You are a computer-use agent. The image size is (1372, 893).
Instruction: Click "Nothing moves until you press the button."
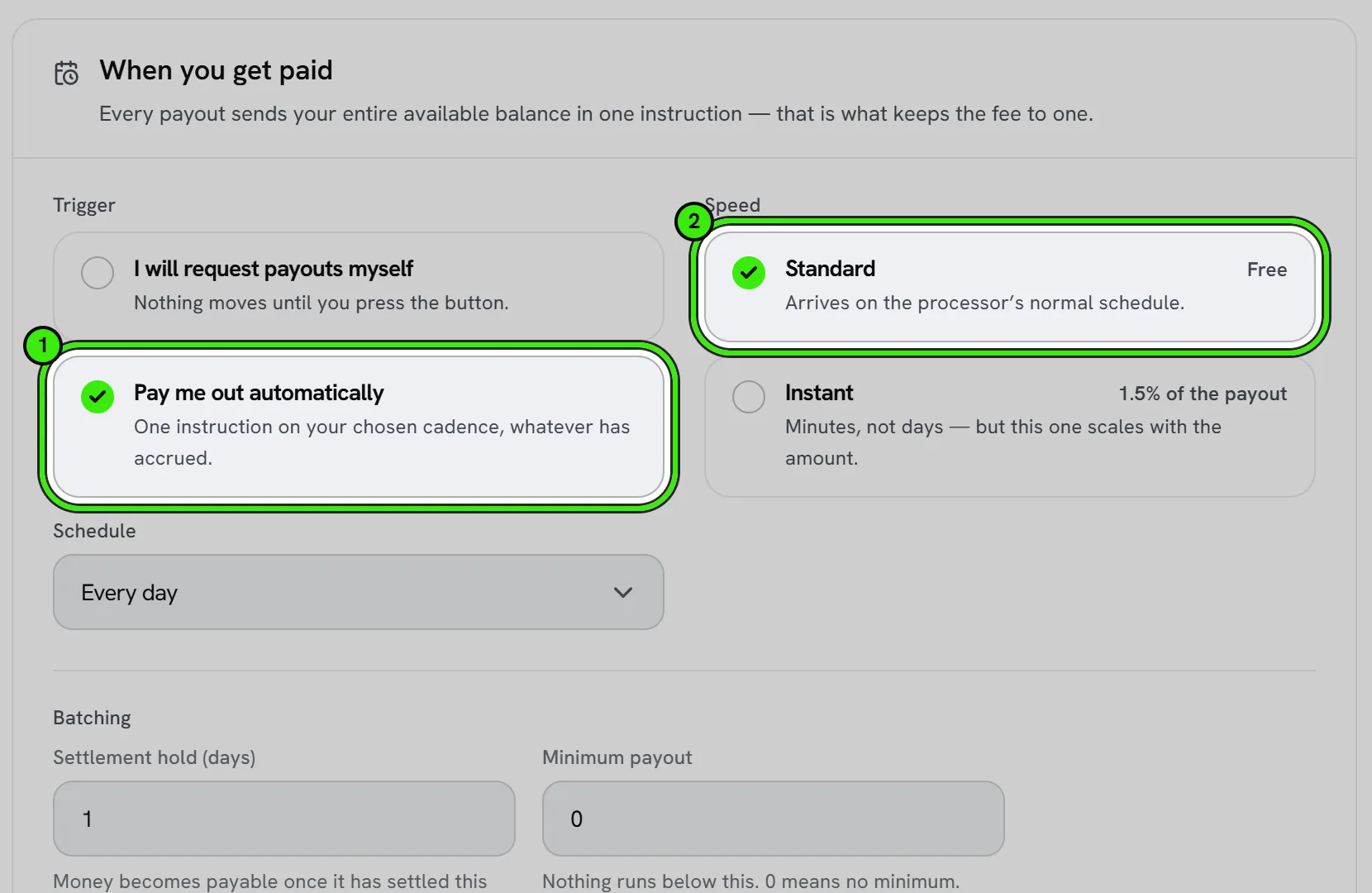click(x=322, y=303)
